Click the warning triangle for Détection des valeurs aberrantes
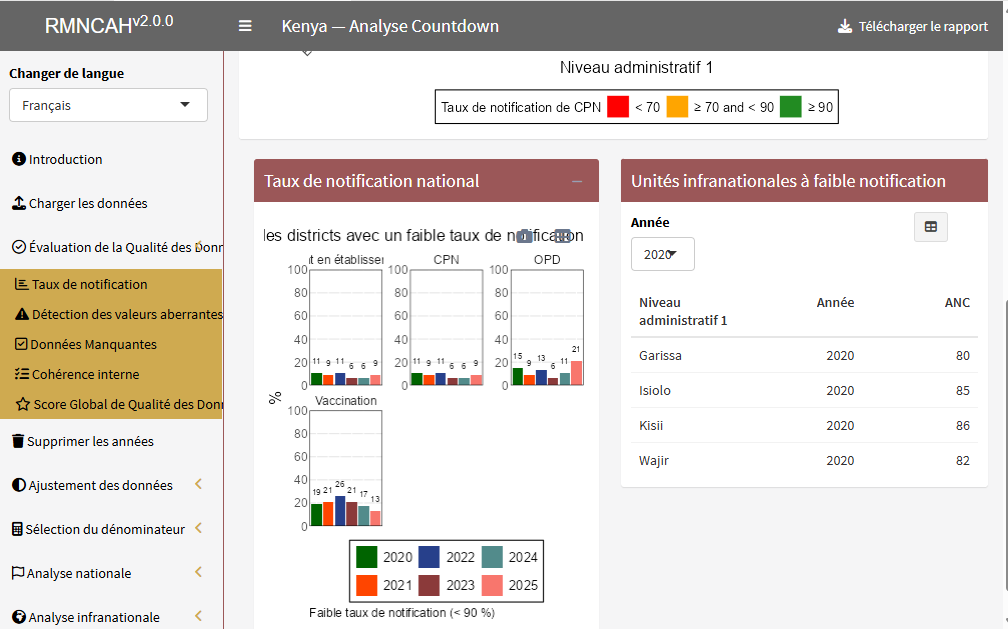 22,314
